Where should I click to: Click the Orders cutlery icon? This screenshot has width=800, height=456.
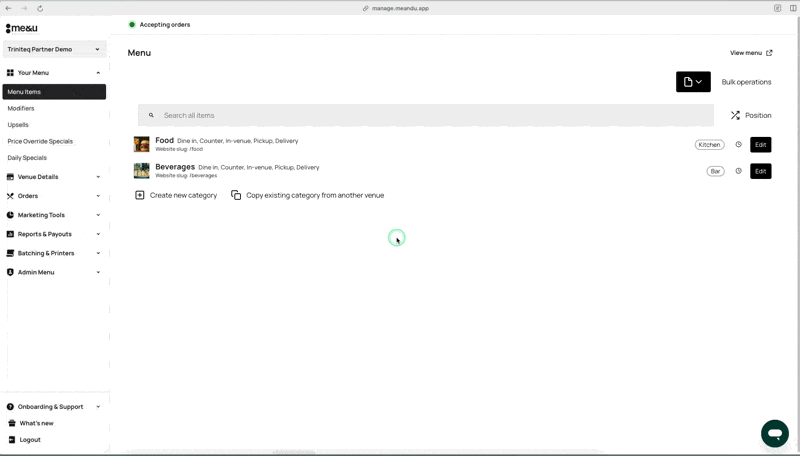[10, 196]
